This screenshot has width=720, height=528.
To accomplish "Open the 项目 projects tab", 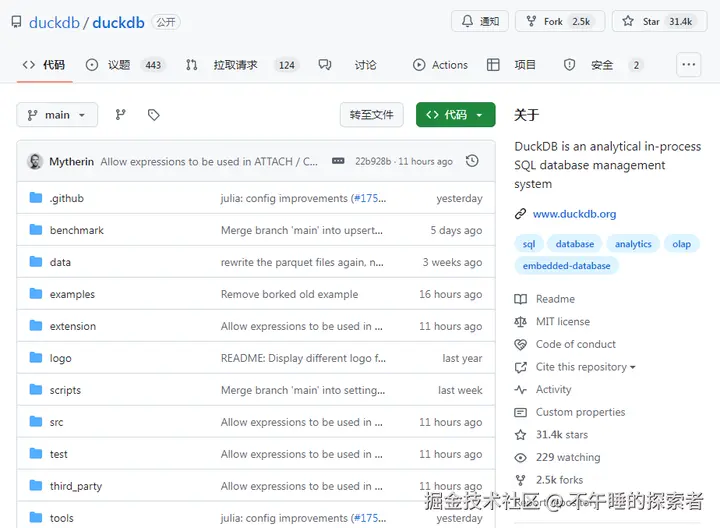I will coord(511,65).
